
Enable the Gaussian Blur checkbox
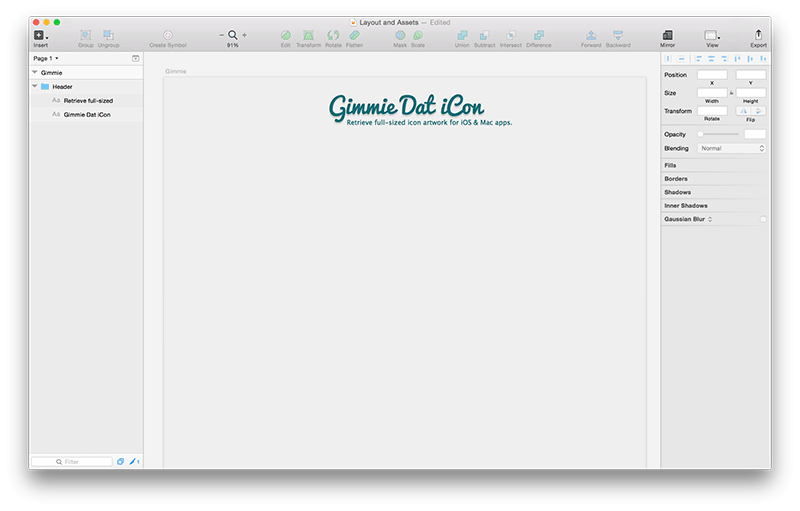pos(763,219)
